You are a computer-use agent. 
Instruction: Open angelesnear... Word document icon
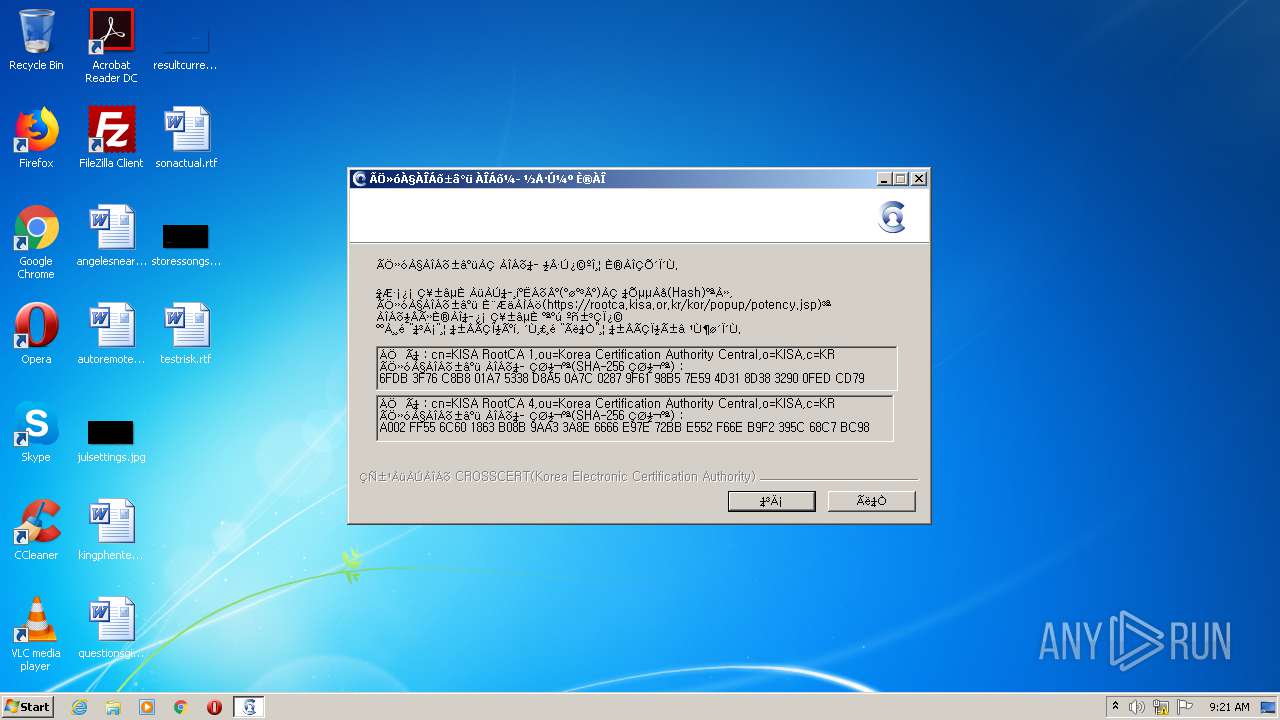click(111, 236)
